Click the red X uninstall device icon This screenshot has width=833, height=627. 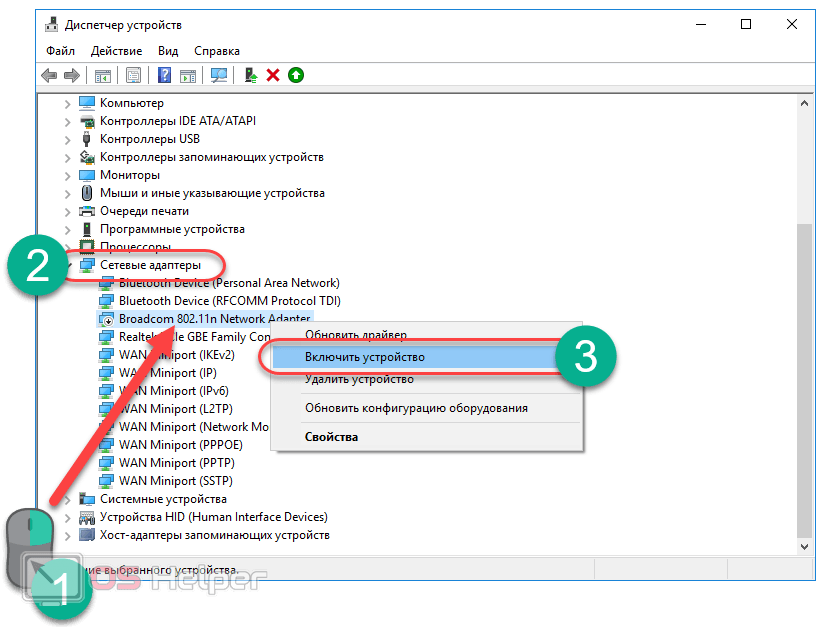(272, 75)
